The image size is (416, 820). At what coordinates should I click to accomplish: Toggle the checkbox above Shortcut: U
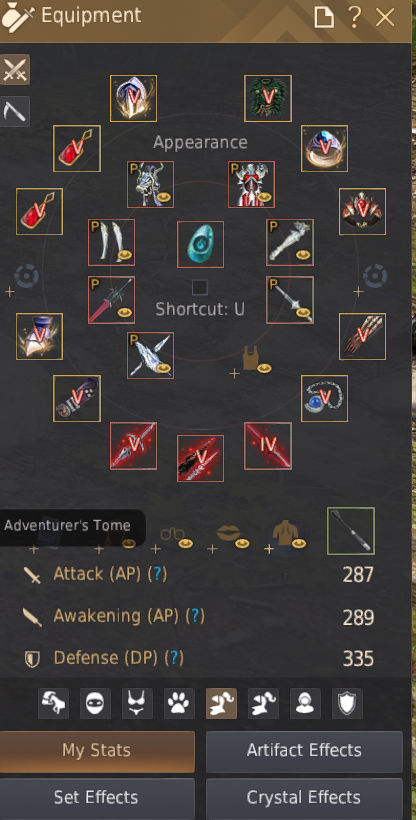(199, 287)
